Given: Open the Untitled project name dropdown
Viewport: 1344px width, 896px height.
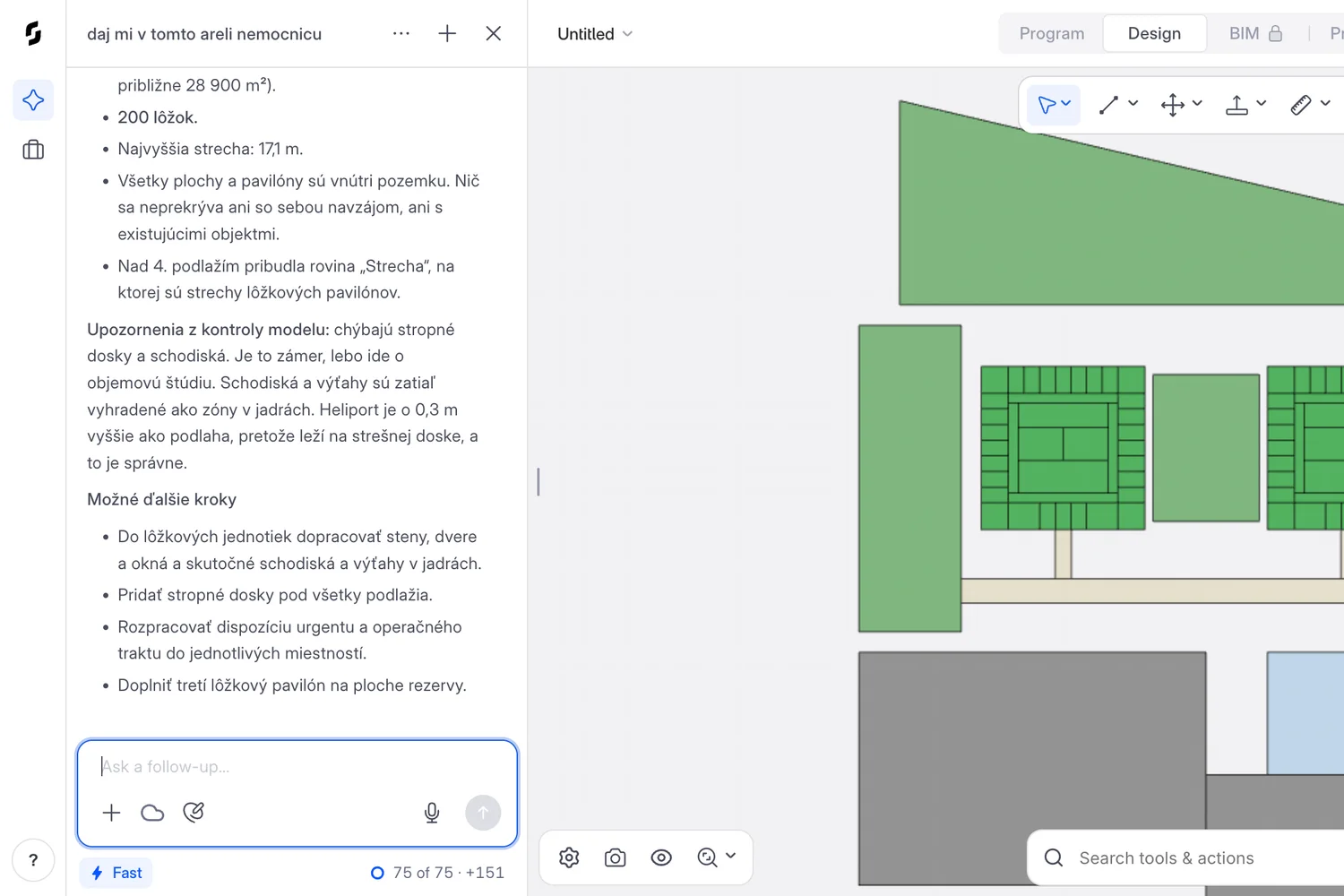Looking at the screenshot, I should 595,34.
